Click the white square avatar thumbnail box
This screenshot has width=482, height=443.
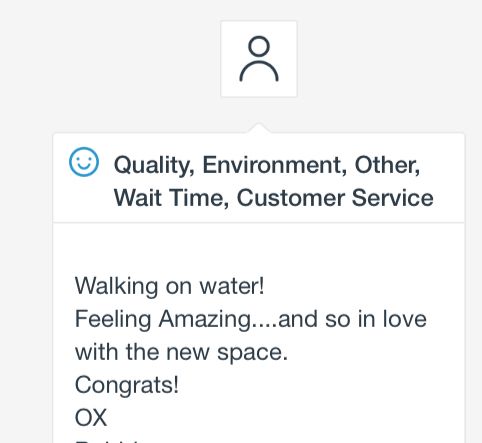pyautogui.click(x=259, y=59)
